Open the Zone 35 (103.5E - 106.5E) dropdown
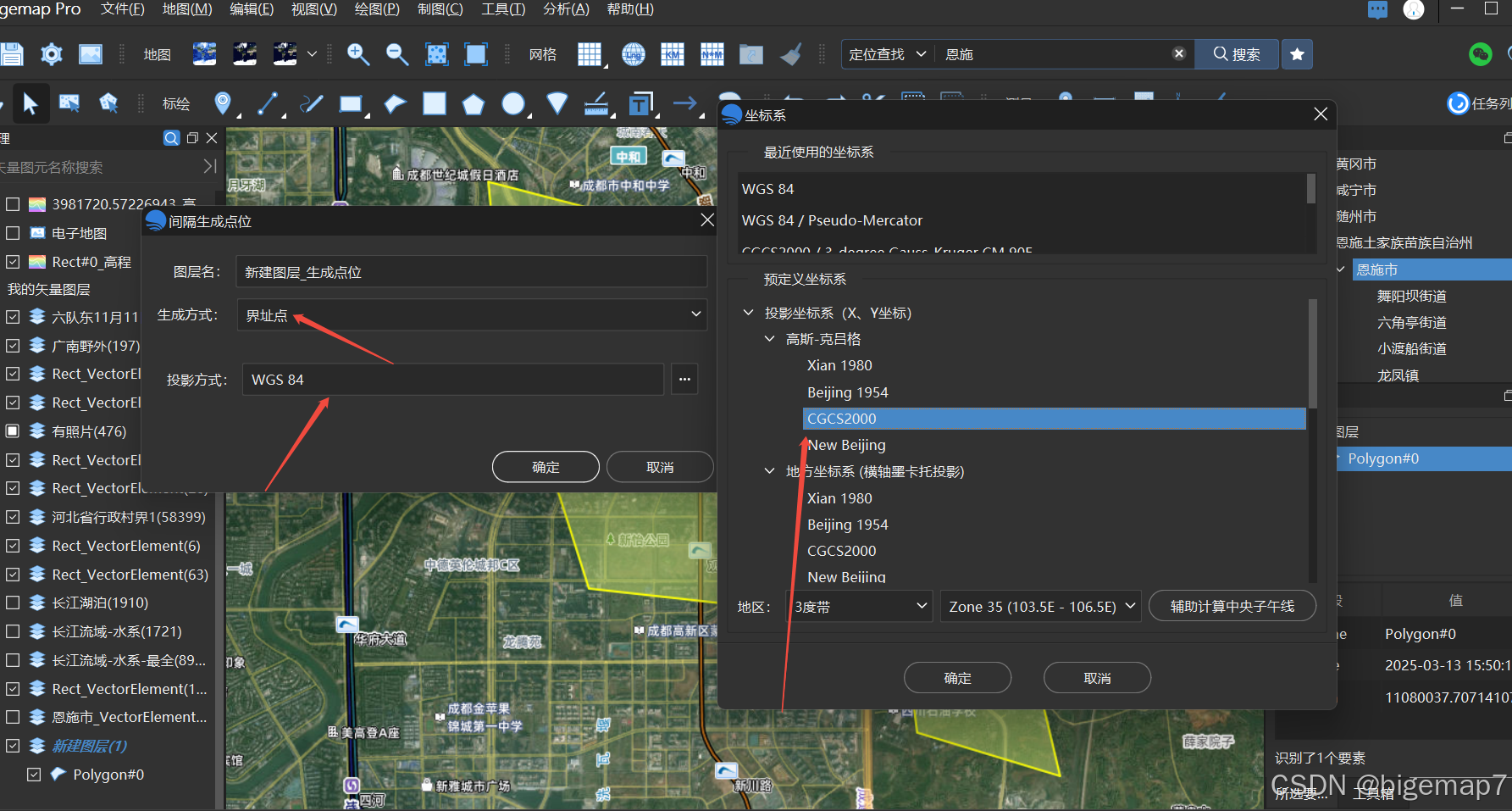 (1041, 607)
